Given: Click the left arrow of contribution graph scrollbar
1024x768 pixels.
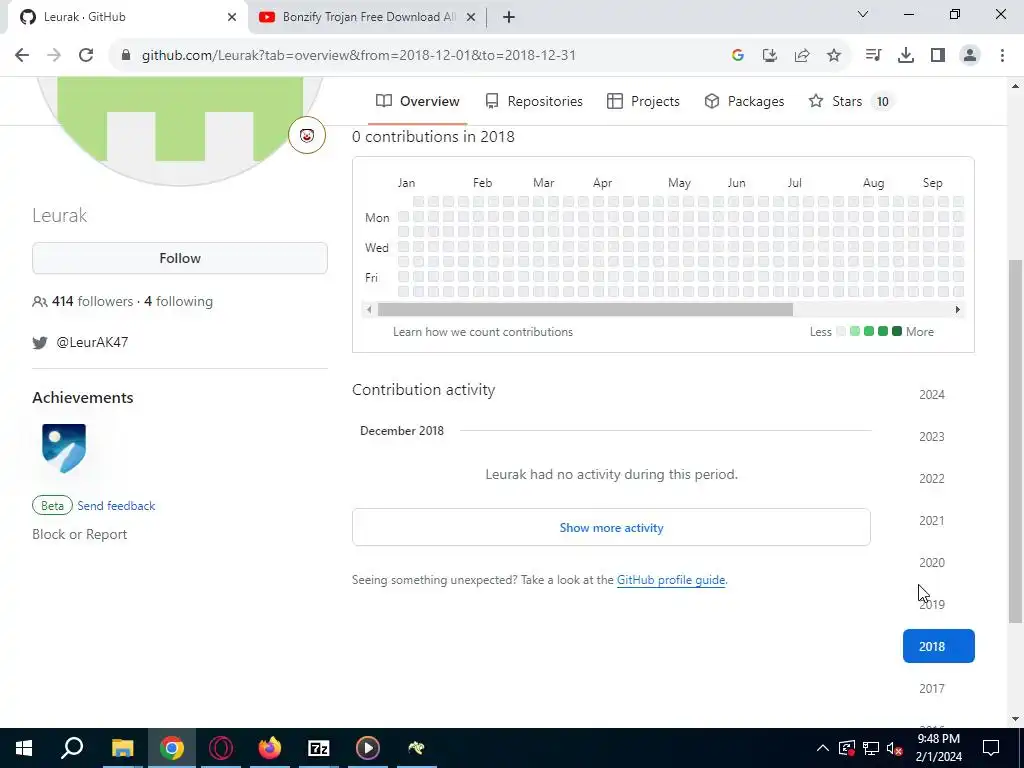Looking at the screenshot, I should click(x=370, y=310).
